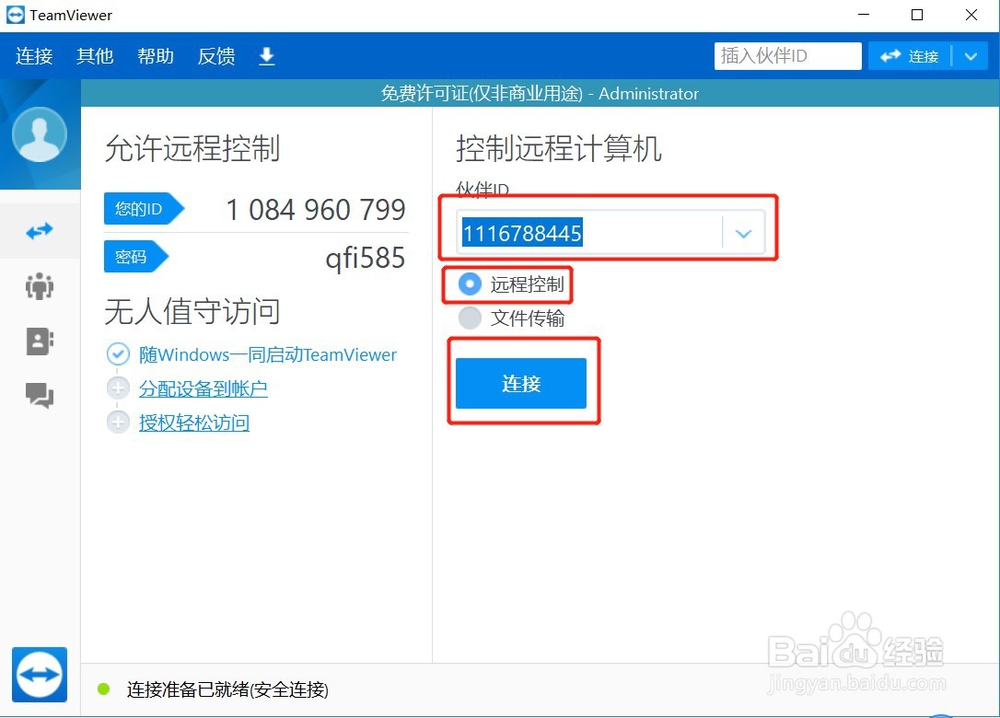The width and height of the screenshot is (1000, 718).
Task: Expand the partner ID dropdown list
Action: 743,232
